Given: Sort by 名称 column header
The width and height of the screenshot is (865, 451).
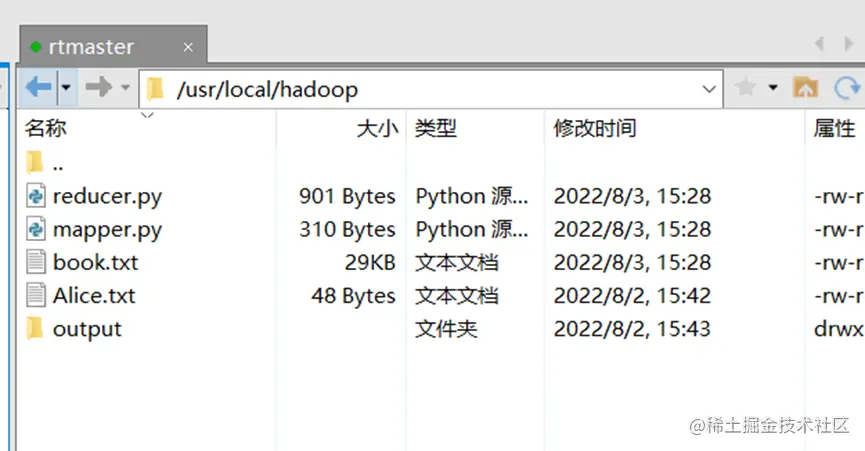Looking at the screenshot, I should tap(46, 128).
